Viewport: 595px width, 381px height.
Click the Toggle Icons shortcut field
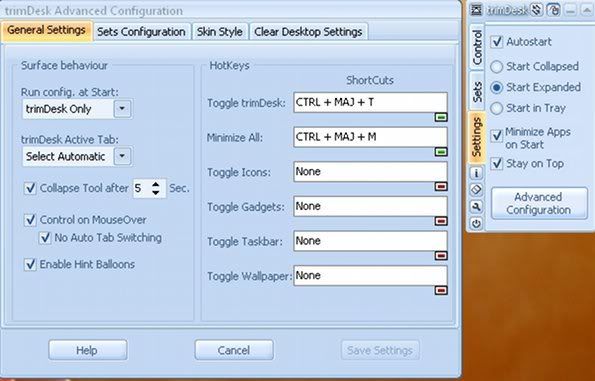[370, 172]
